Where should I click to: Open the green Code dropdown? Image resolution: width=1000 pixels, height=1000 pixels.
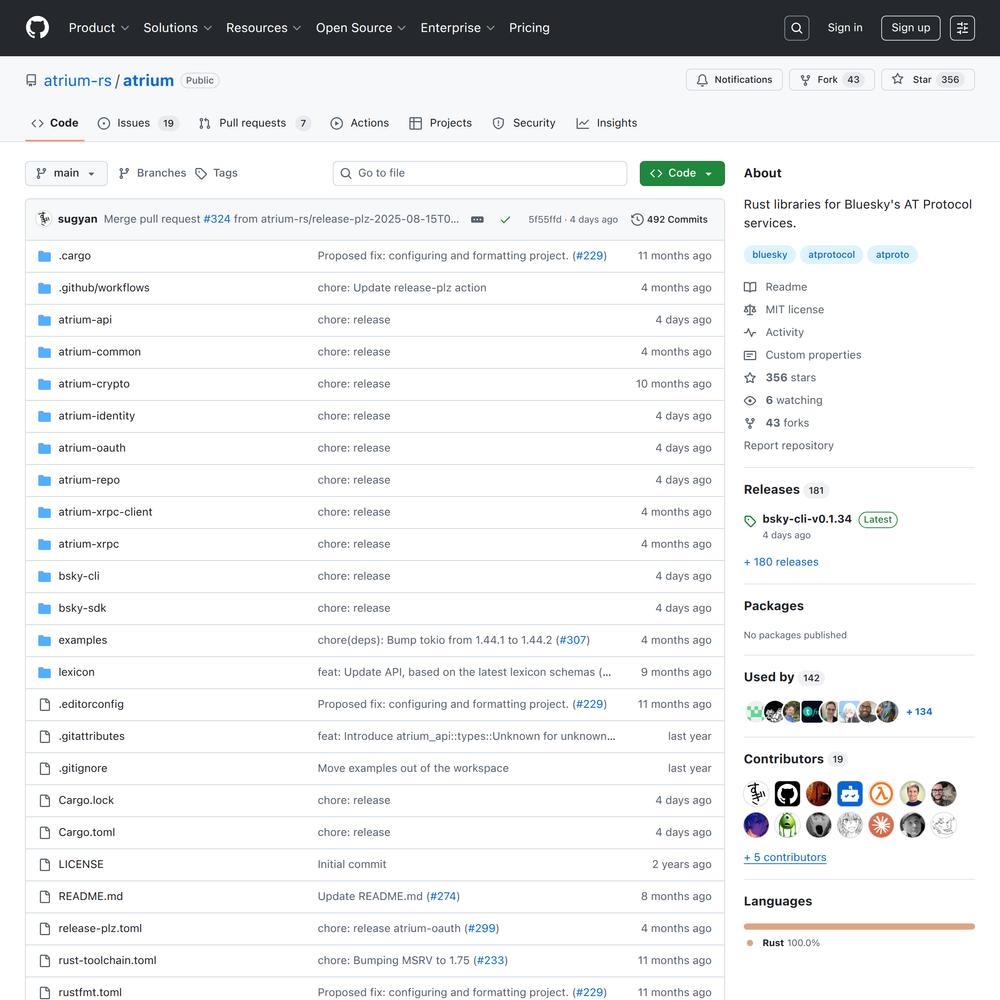coord(682,173)
